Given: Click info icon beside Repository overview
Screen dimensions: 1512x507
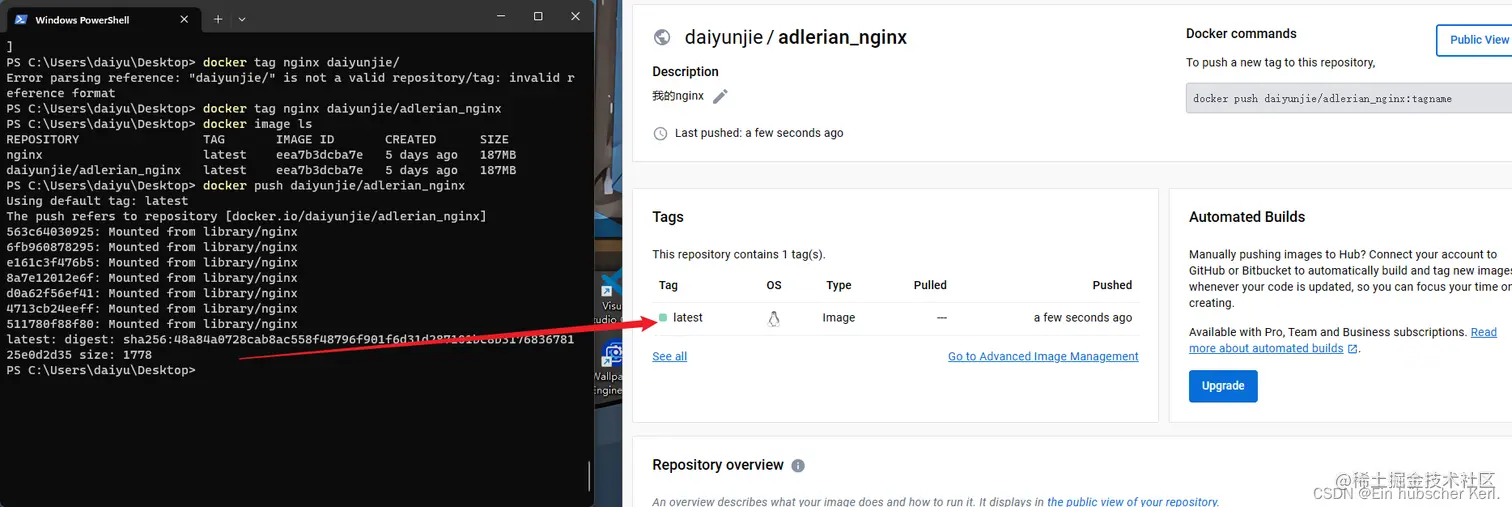Looking at the screenshot, I should point(798,465).
